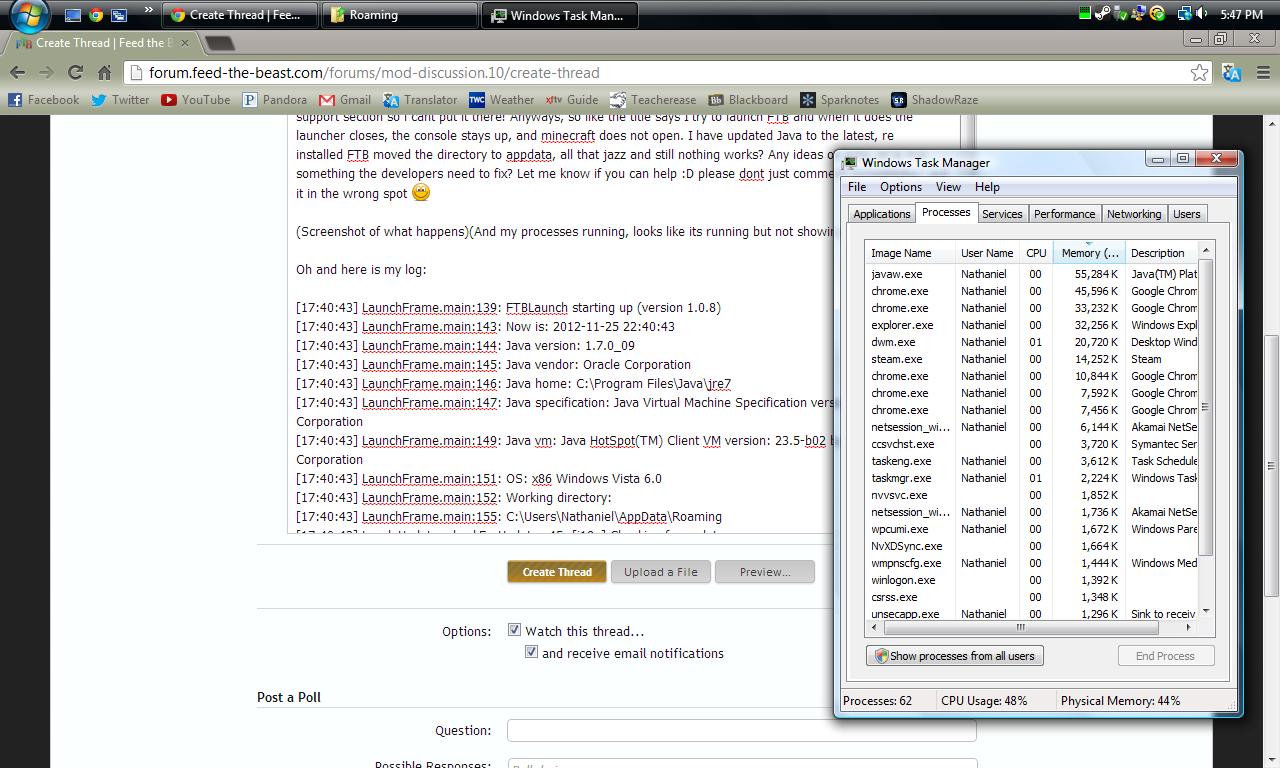
Task: Open ShadowRaze bookmark
Action: [934, 100]
